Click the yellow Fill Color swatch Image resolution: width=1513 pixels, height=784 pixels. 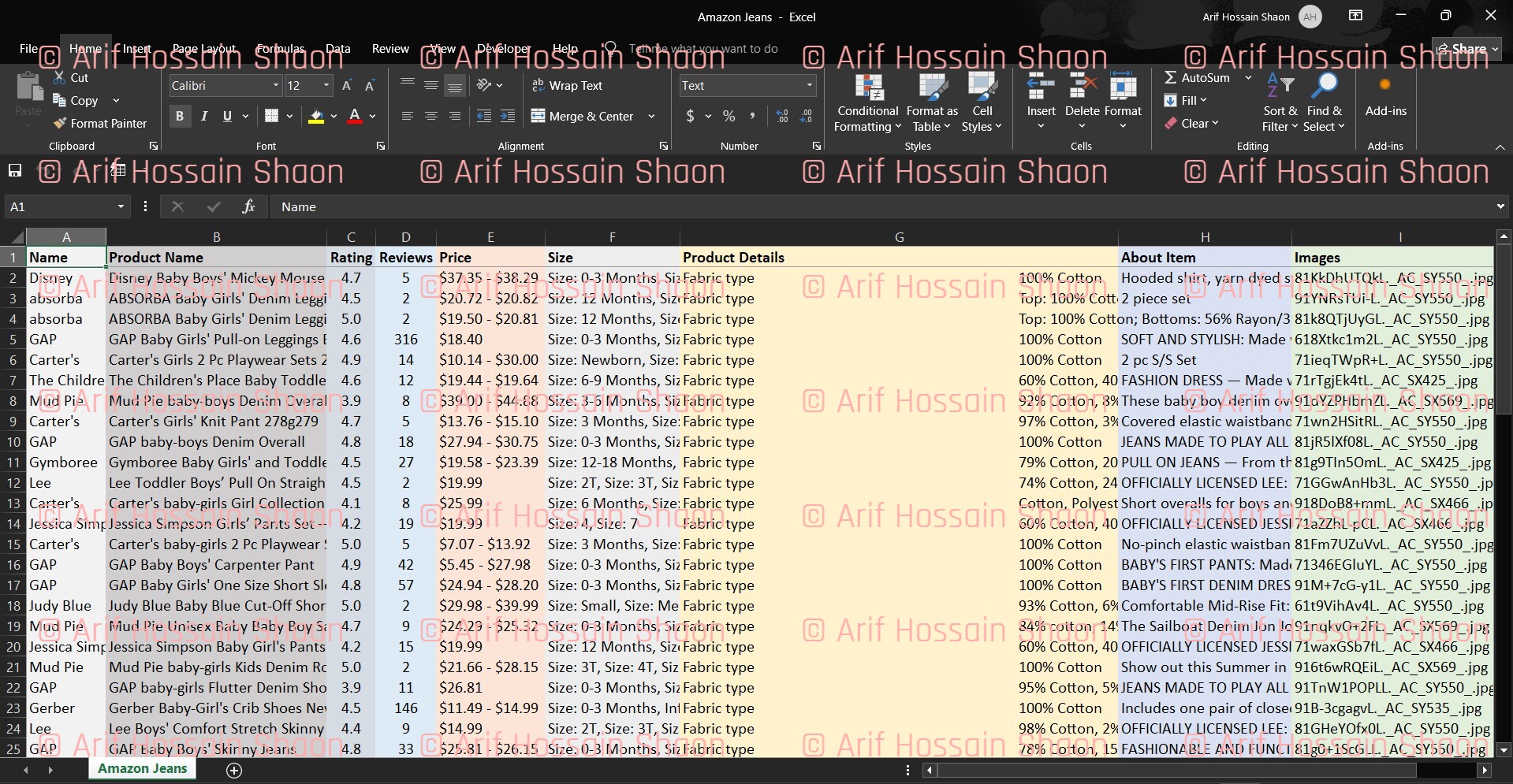[x=316, y=116]
